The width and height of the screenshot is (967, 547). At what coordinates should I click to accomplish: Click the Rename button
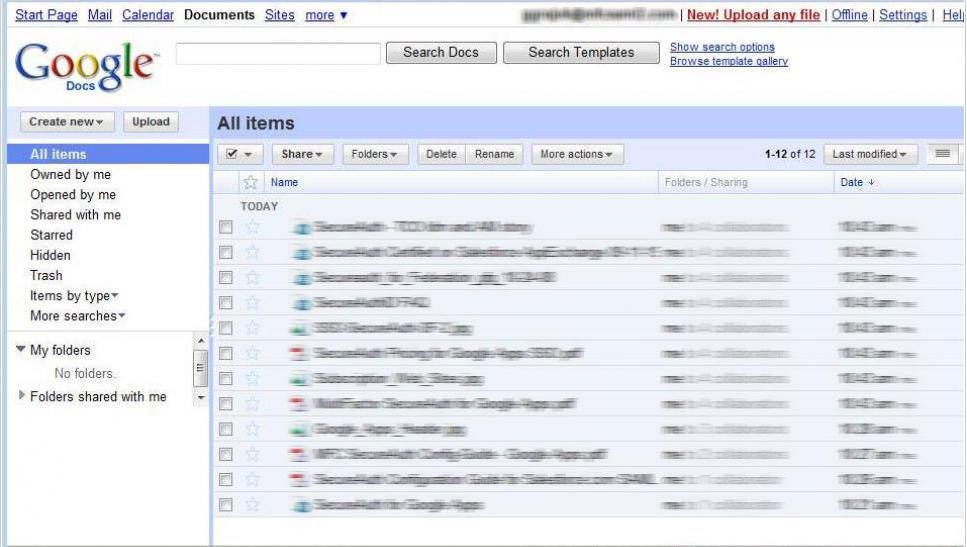tap(495, 154)
